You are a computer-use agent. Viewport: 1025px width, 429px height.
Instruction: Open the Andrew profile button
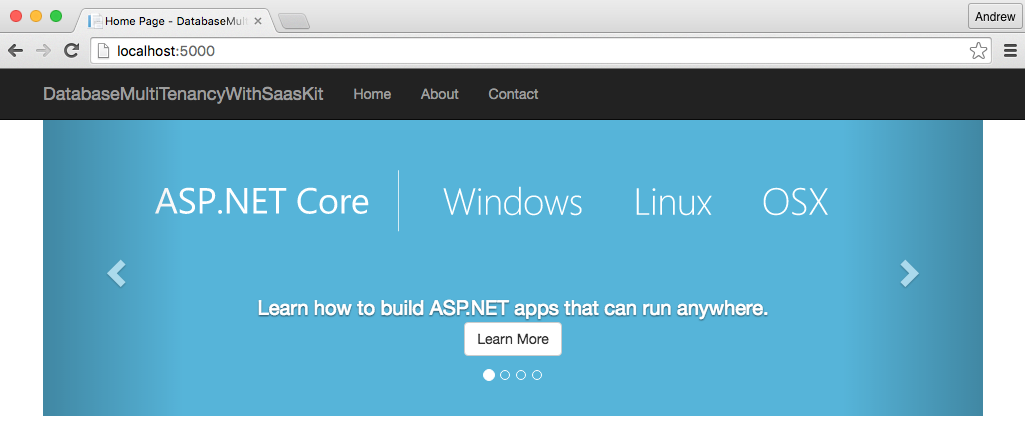(995, 17)
